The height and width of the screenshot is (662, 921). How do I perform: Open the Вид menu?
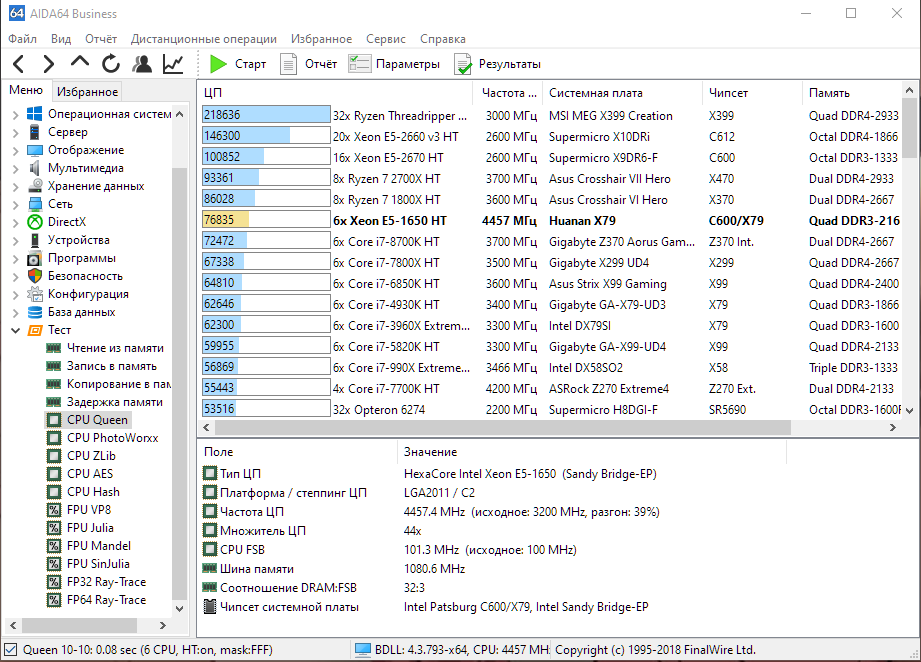60,39
